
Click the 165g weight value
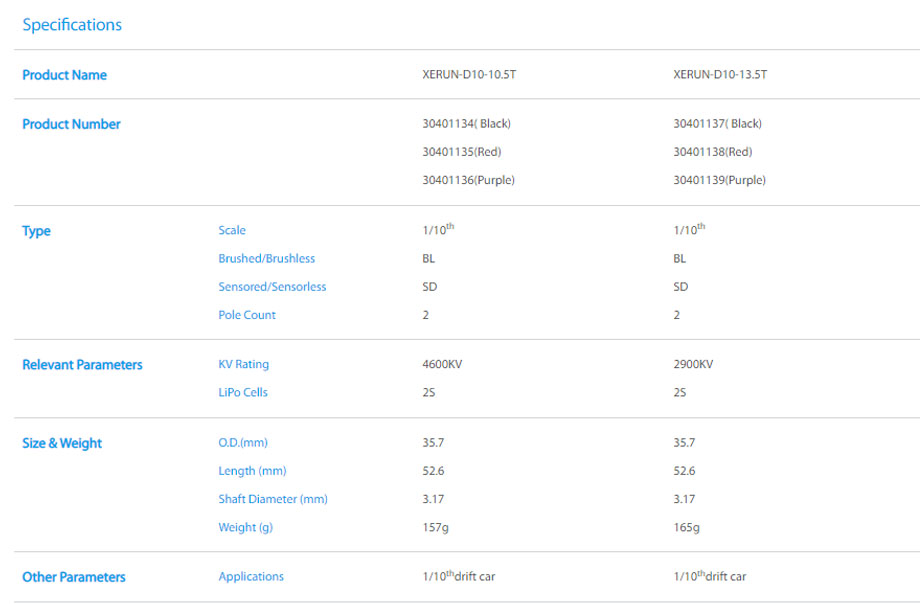686,527
